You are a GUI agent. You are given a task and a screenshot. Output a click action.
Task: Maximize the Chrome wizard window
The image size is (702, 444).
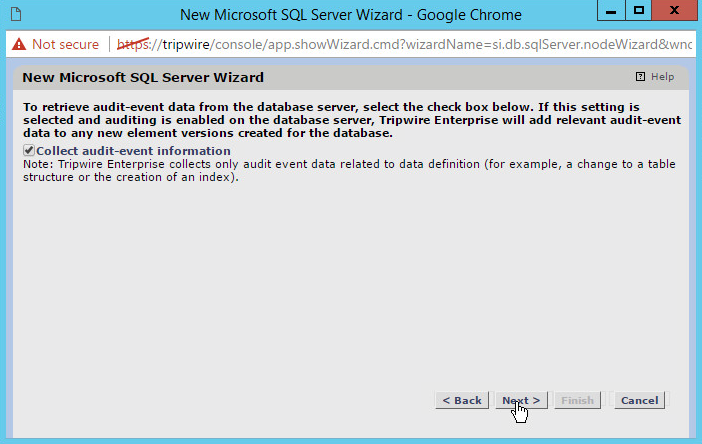click(638, 11)
